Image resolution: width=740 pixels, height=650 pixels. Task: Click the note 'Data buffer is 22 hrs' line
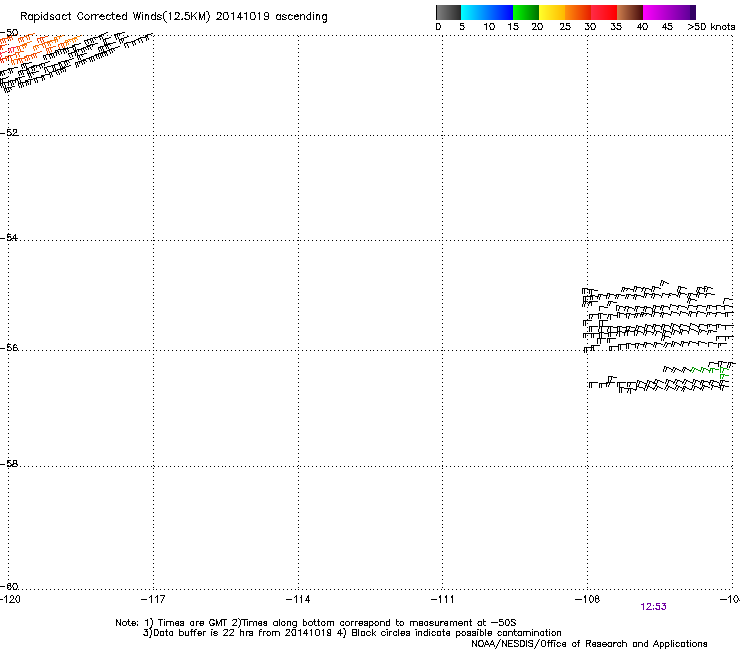coord(352,633)
